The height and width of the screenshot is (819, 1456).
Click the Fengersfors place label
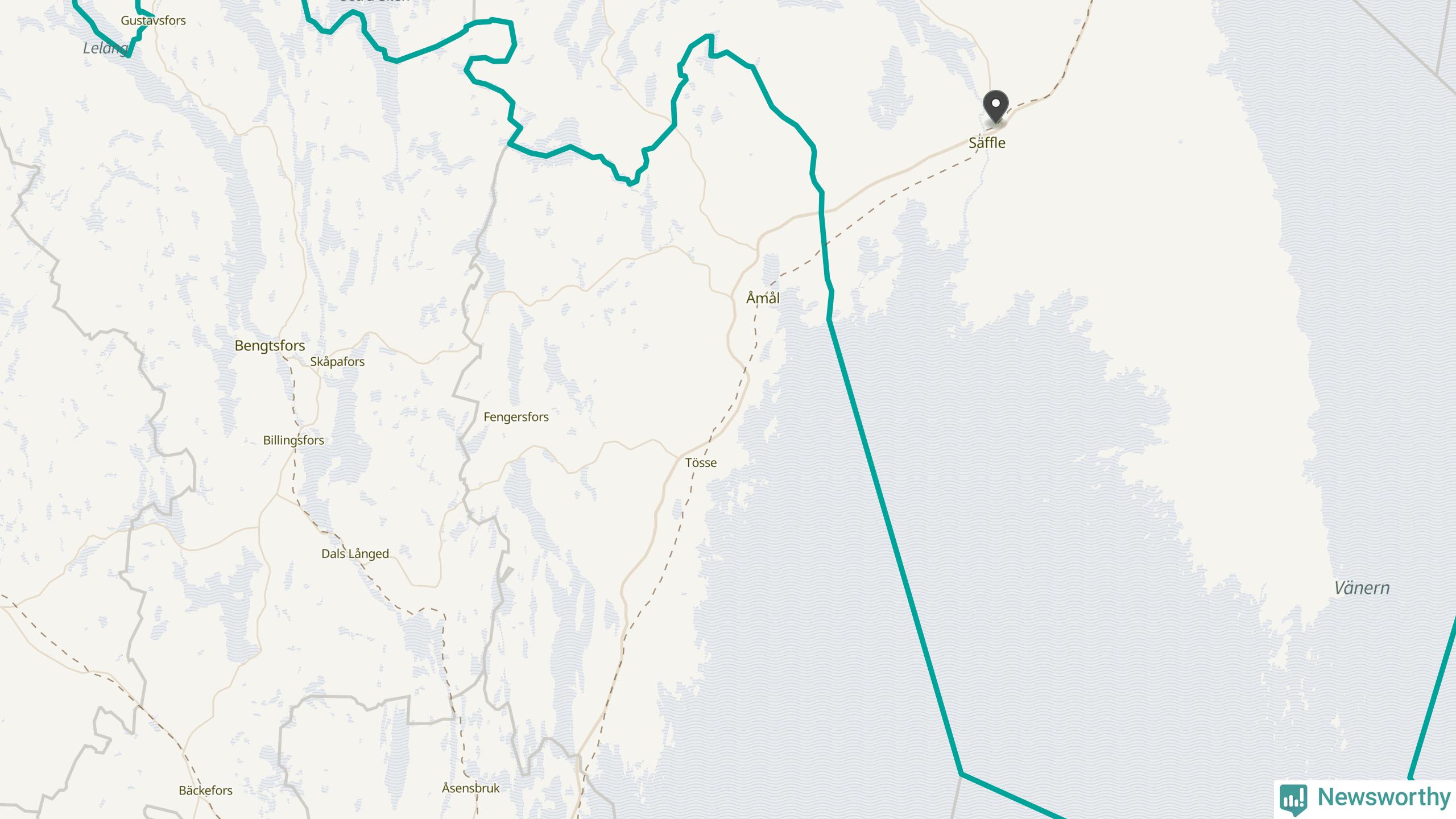(x=516, y=417)
